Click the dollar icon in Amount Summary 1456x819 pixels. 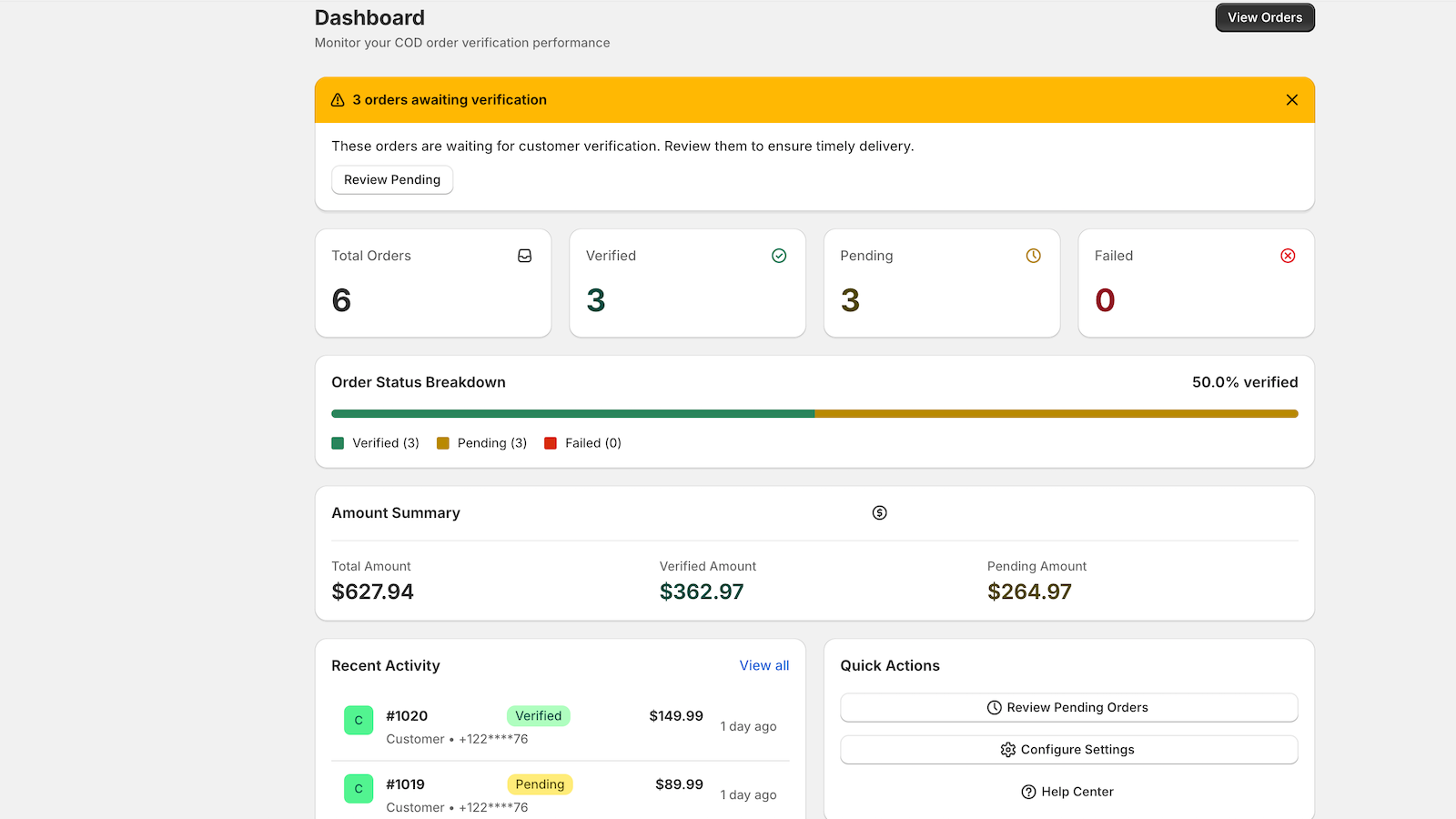click(x=879, y=513)
